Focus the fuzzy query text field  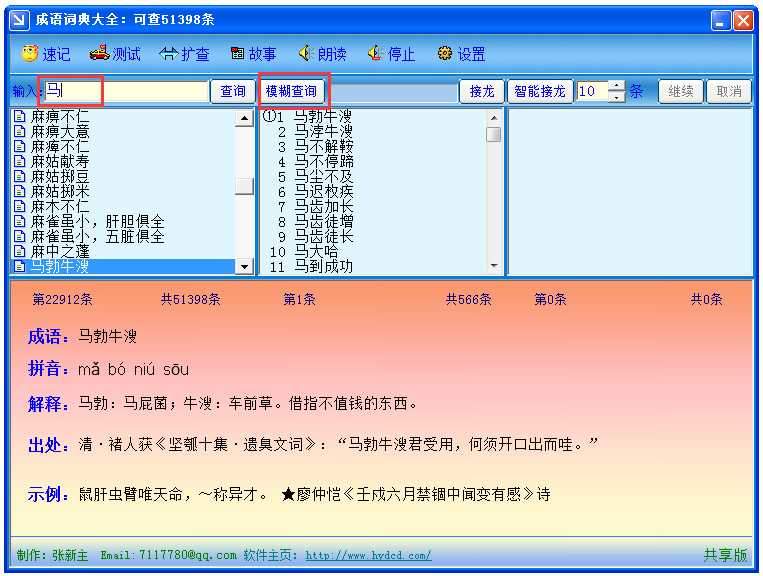coord(393,91)
